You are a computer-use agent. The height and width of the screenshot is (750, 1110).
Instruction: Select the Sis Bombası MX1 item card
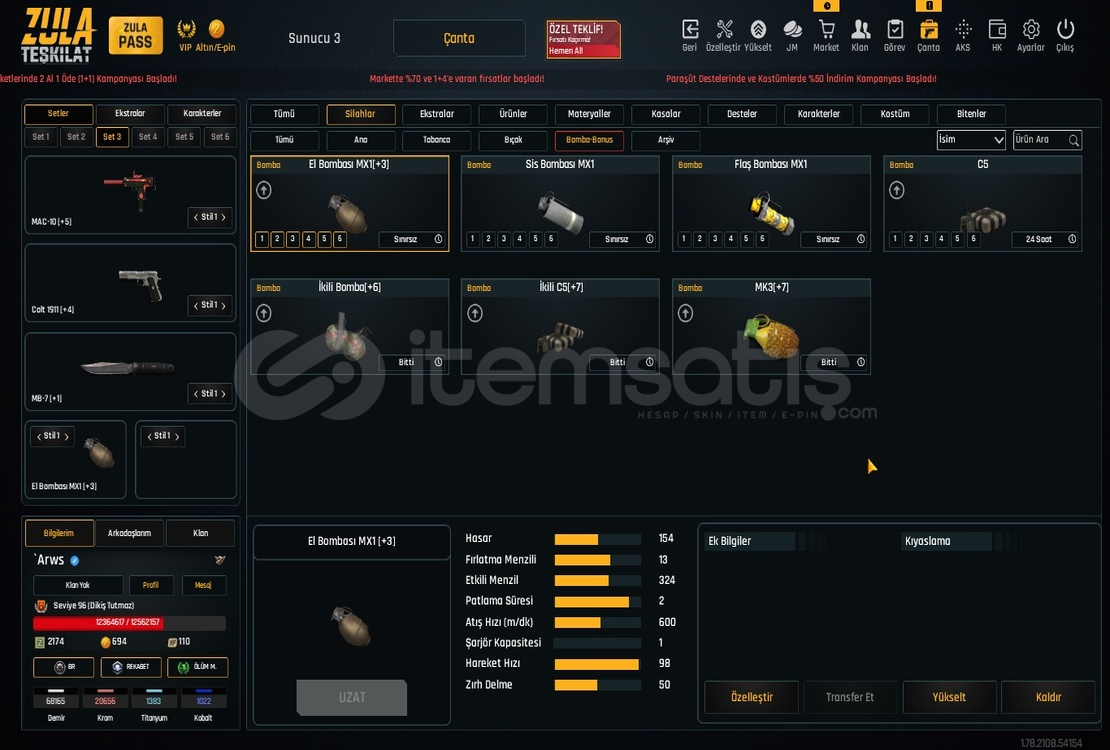tap(560, 204)
